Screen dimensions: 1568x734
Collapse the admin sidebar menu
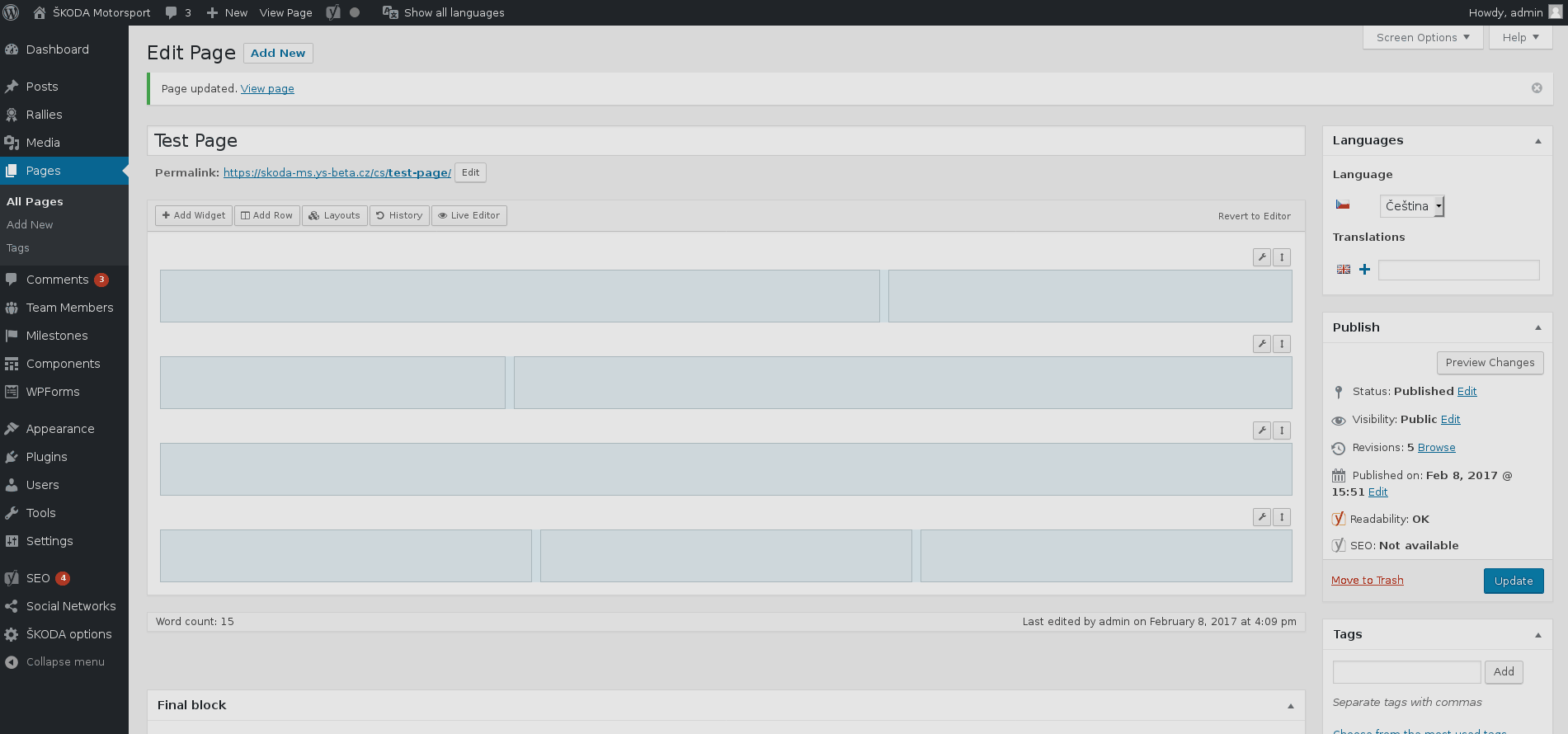pos(64,662)
